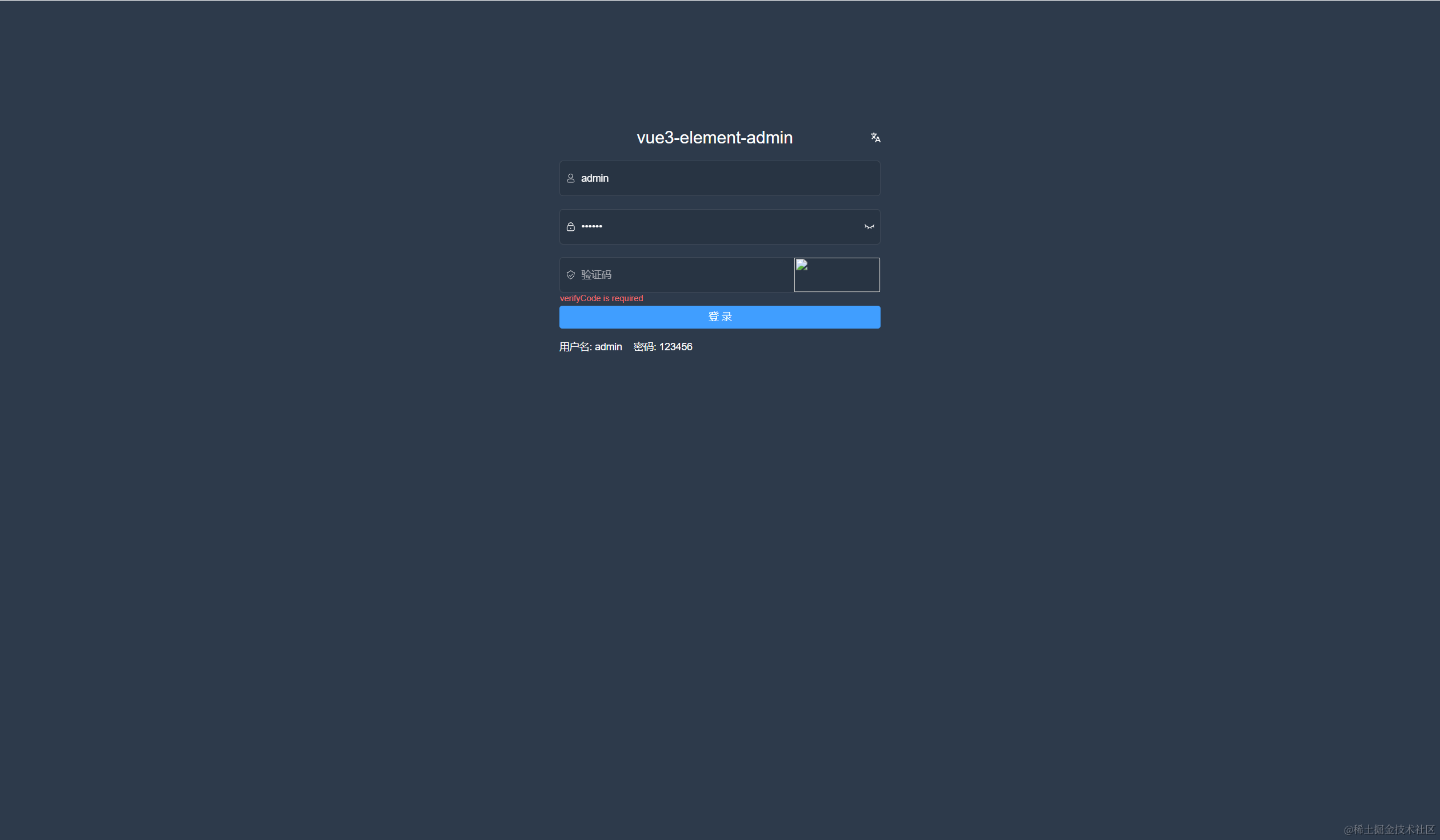
Task: Refresh the captcha image box
Action: [837, 275]
